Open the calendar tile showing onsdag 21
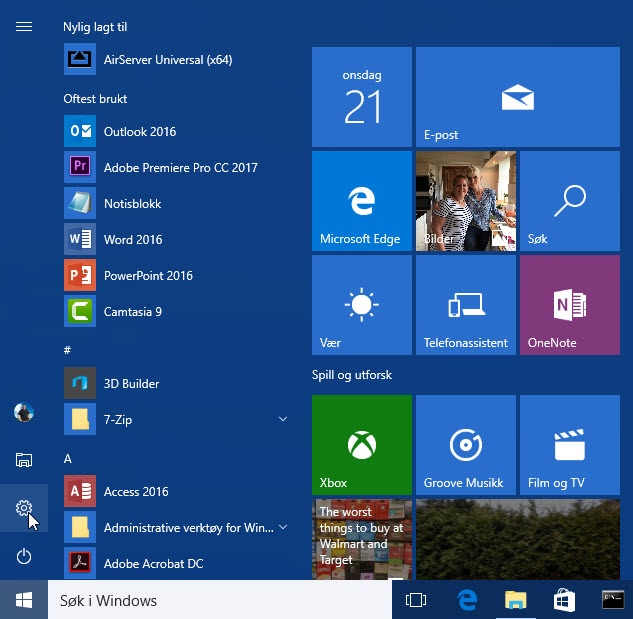The width and height of the screenshot is (633, 619). pyautogui.click(x=361, y=97)
